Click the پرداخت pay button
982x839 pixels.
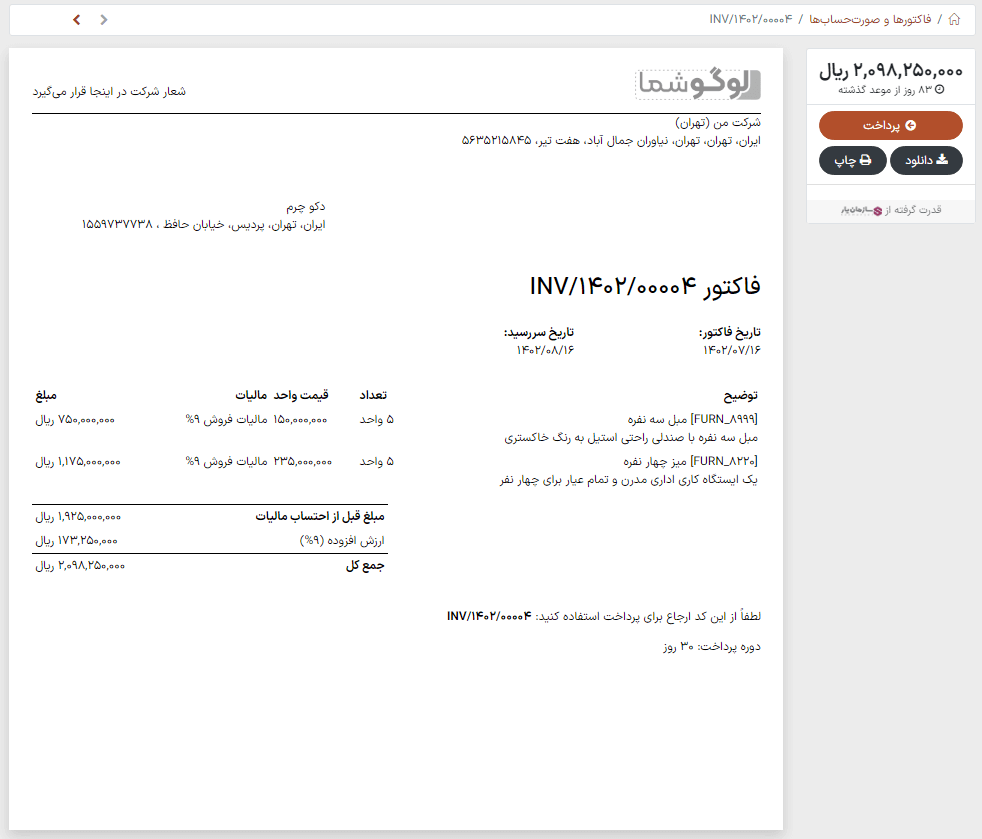(891, 125)
